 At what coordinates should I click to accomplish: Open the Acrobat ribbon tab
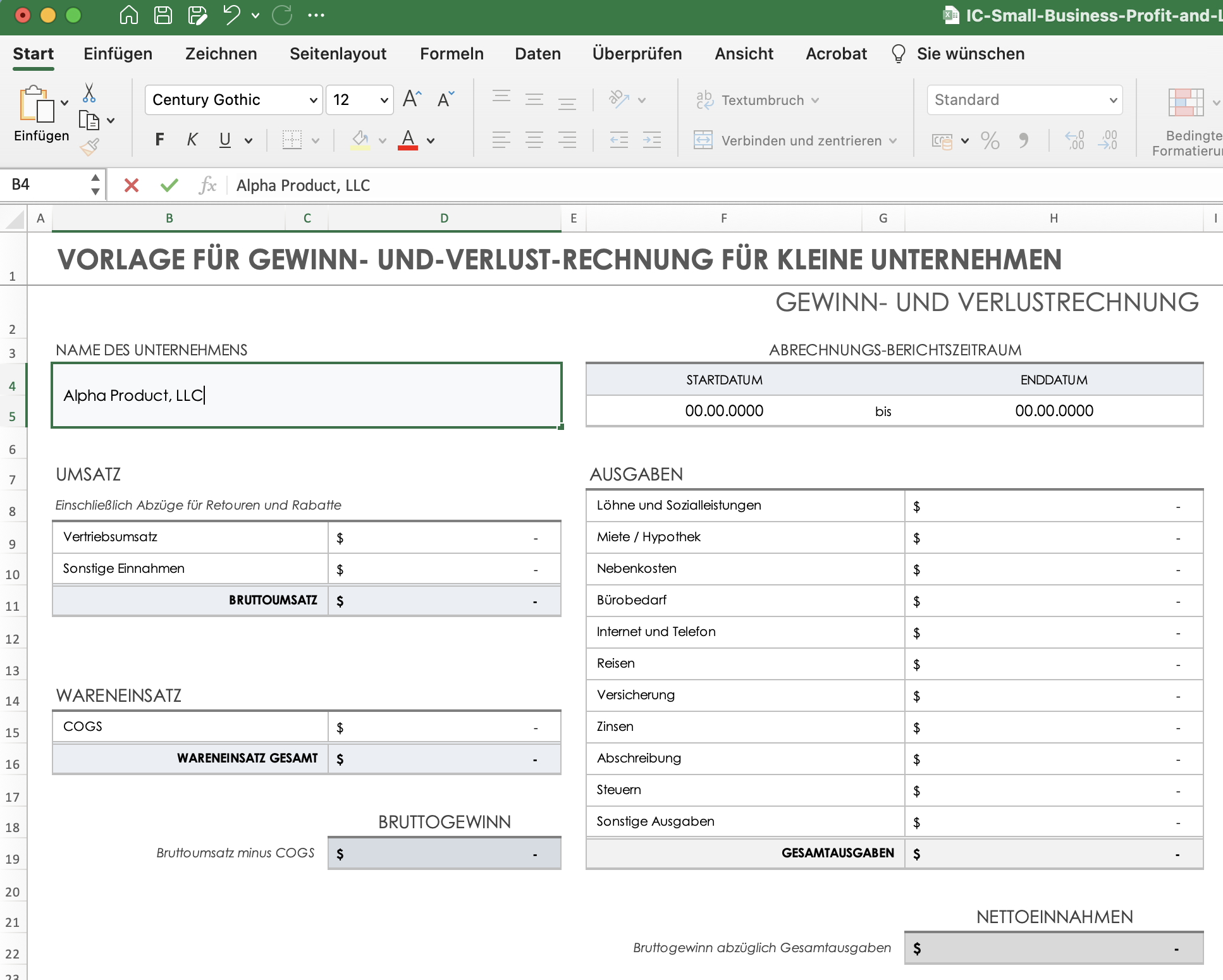point(837,54)
